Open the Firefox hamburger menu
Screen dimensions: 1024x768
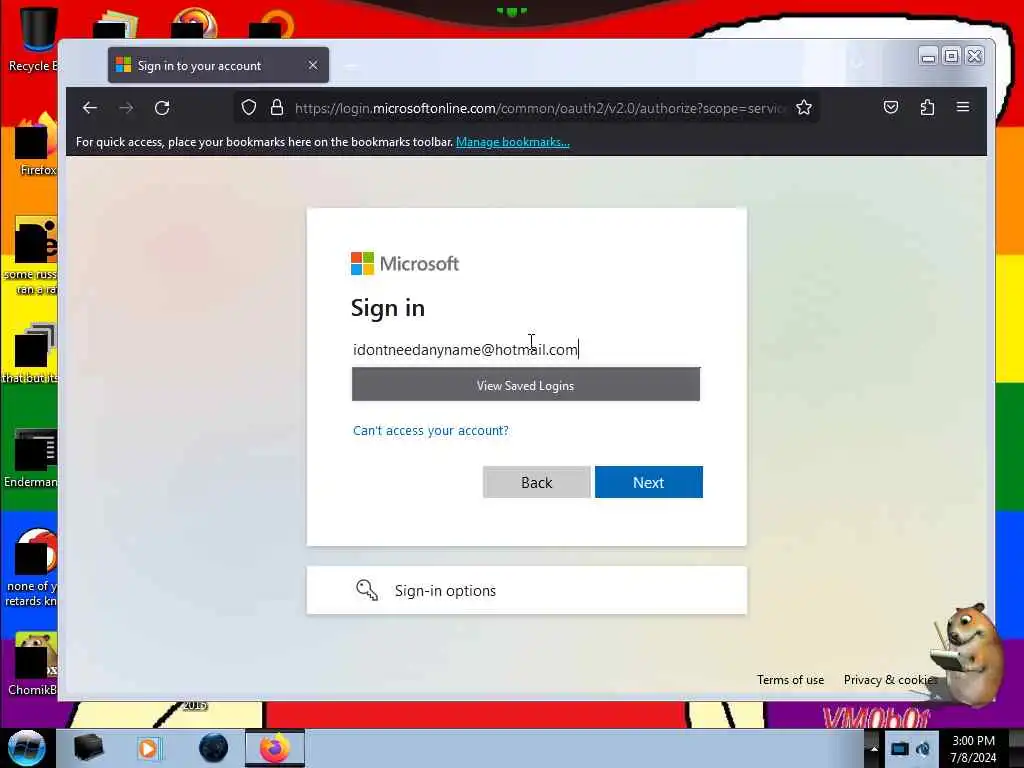[963, 106]
